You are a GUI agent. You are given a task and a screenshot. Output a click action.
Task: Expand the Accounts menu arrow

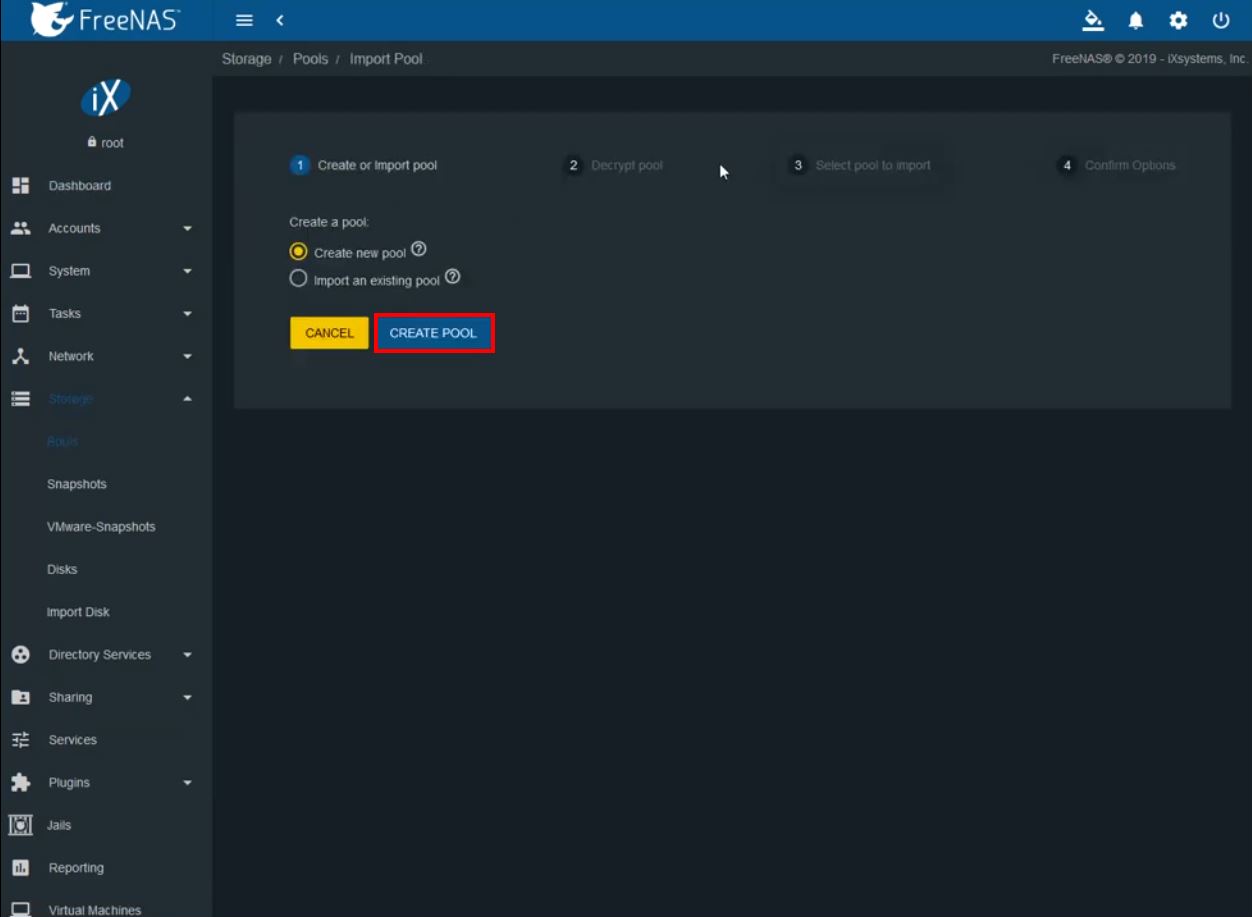click(187, 229)
